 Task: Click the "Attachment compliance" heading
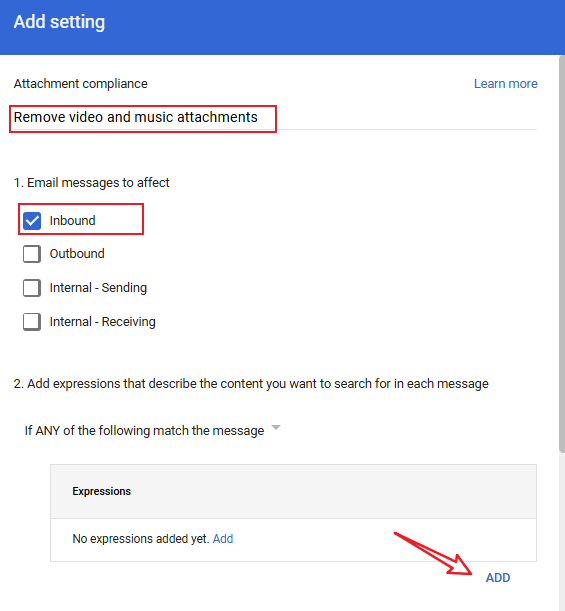tap(81, 84)
